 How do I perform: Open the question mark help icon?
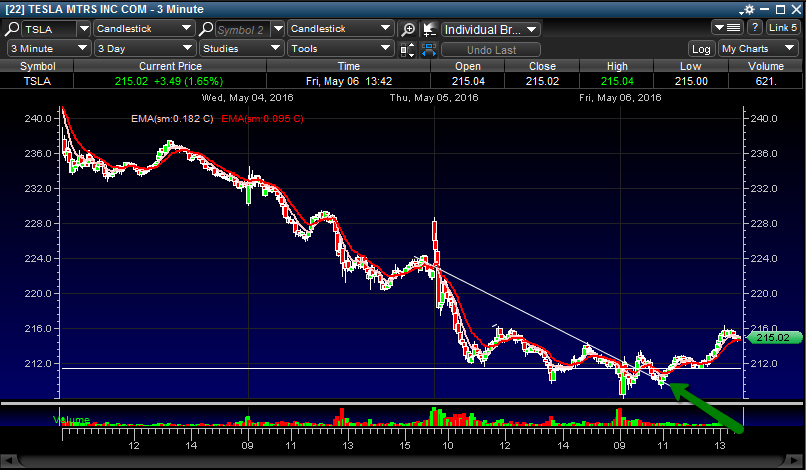tap(755, 28)
